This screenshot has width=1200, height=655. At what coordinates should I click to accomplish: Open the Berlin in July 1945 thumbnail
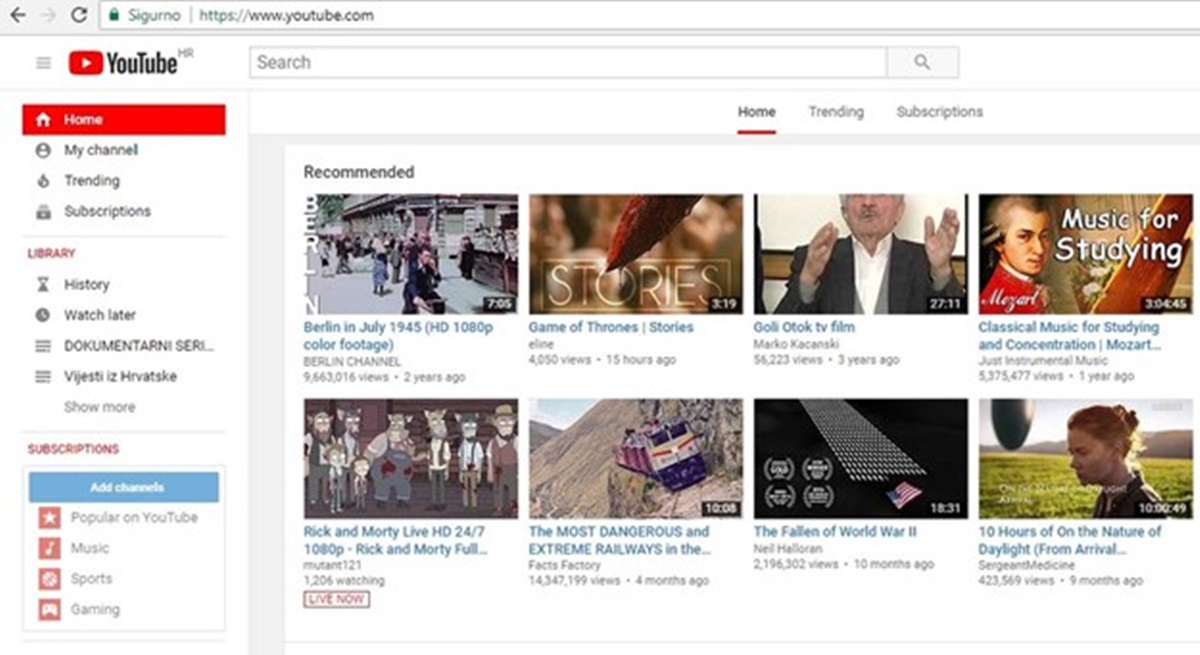[x=411, y=254]
